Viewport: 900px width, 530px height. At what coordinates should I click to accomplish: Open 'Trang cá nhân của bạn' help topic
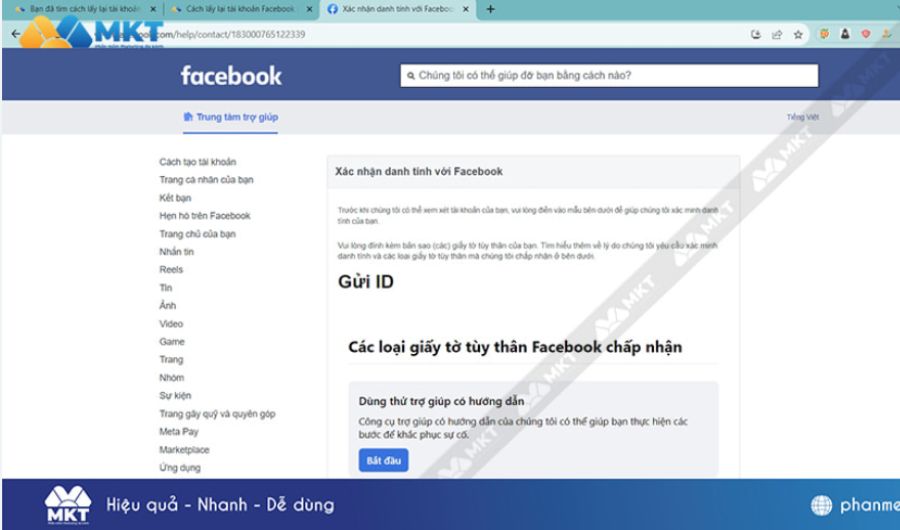[x=206, y=180]
